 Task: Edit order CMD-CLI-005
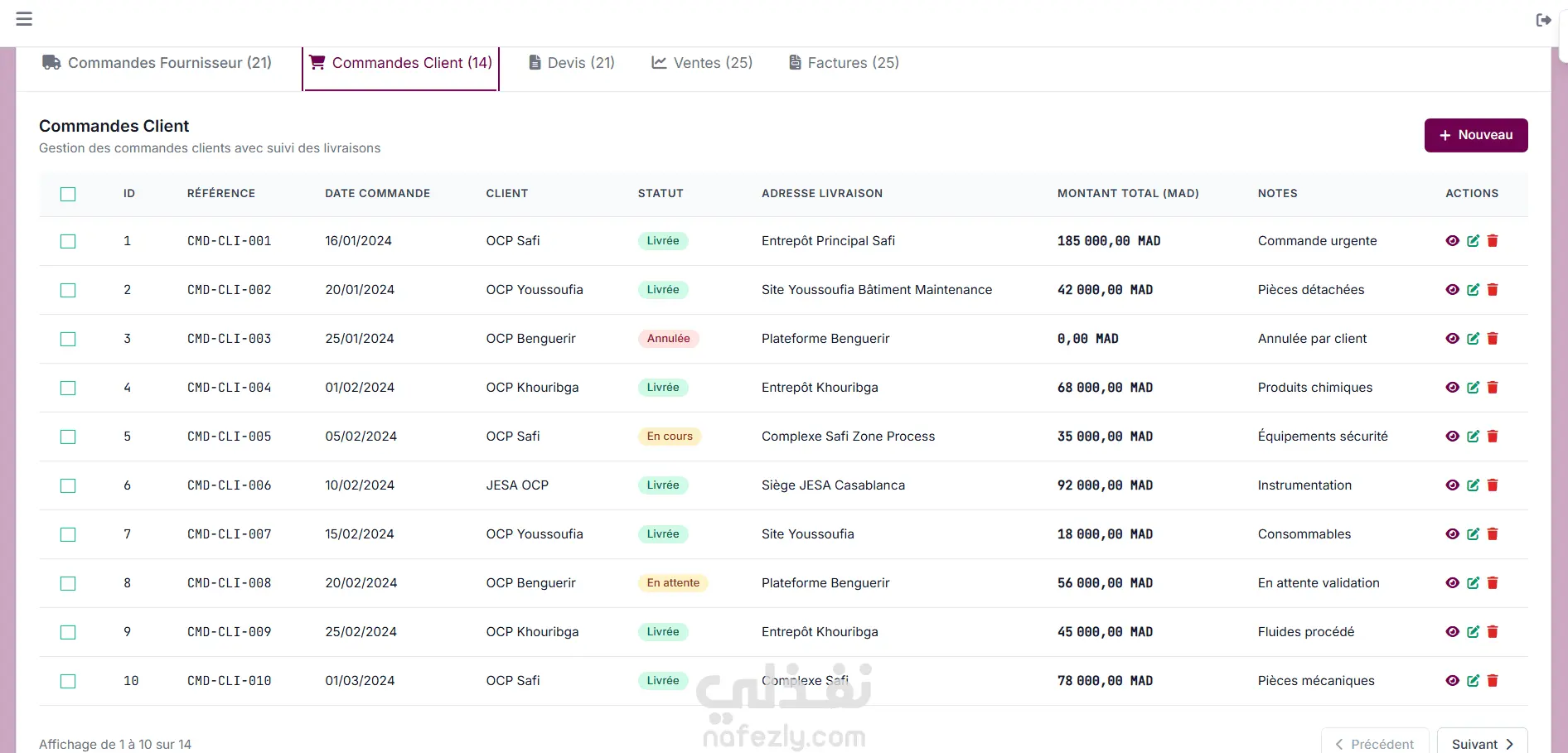tap(1473, 437)
